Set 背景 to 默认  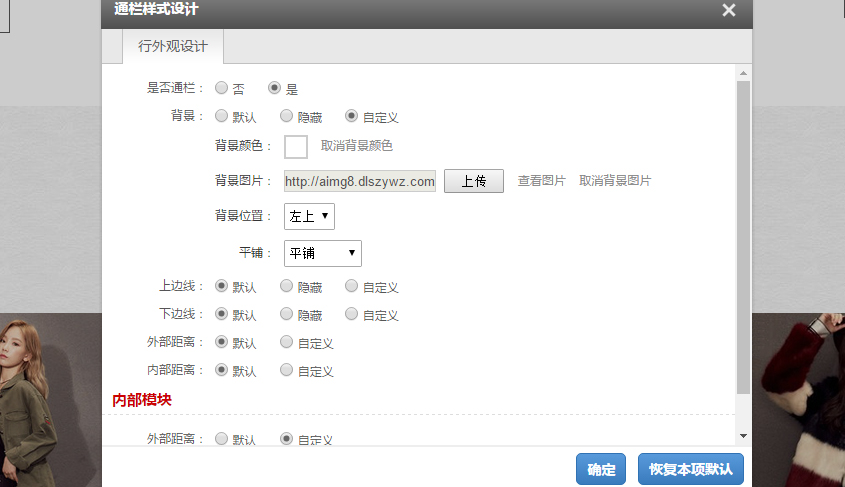222,116
